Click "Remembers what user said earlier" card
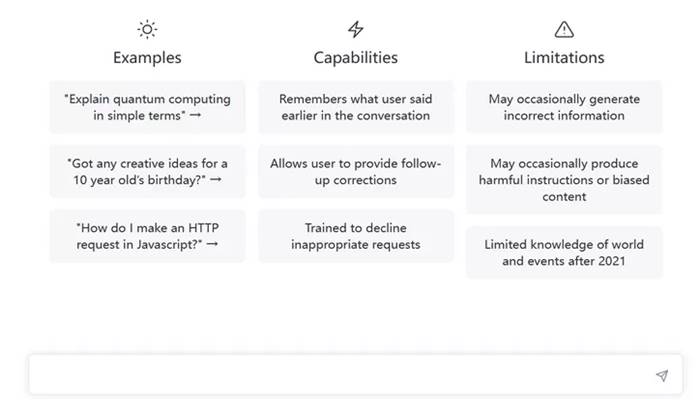This screenshot has width=700, height=400. point(356,107)
